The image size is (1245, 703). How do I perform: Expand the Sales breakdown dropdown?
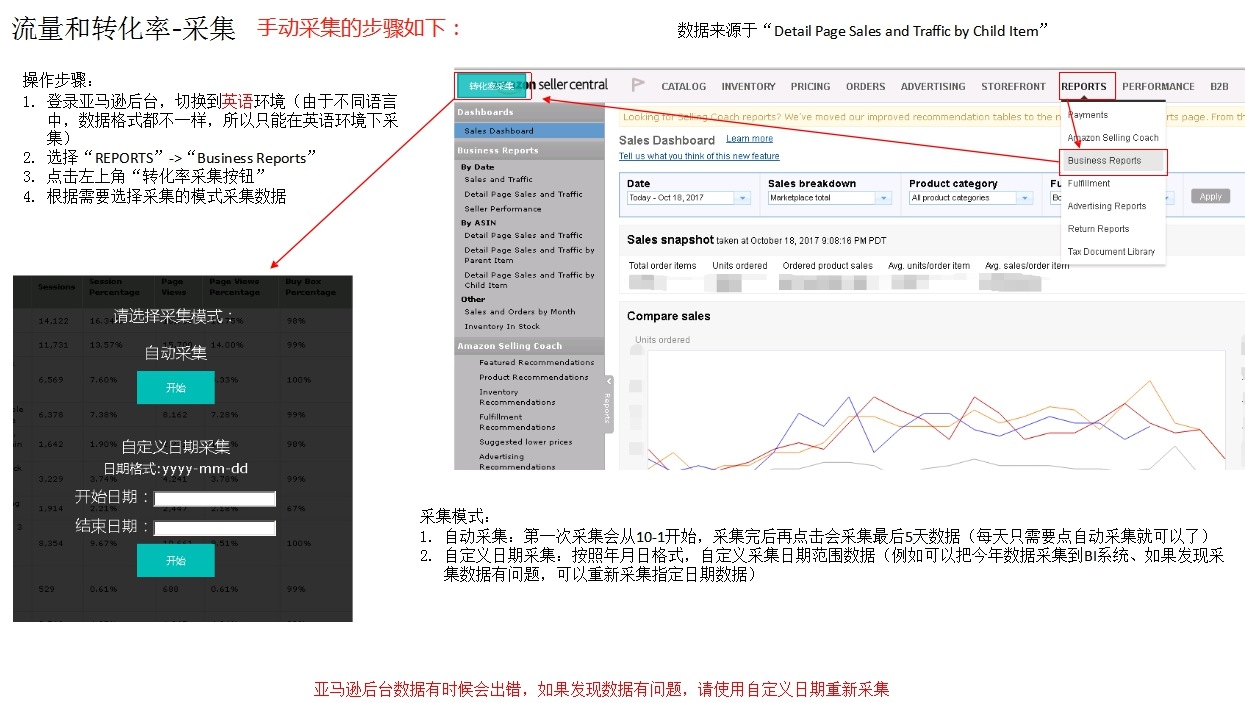point(829,198)
